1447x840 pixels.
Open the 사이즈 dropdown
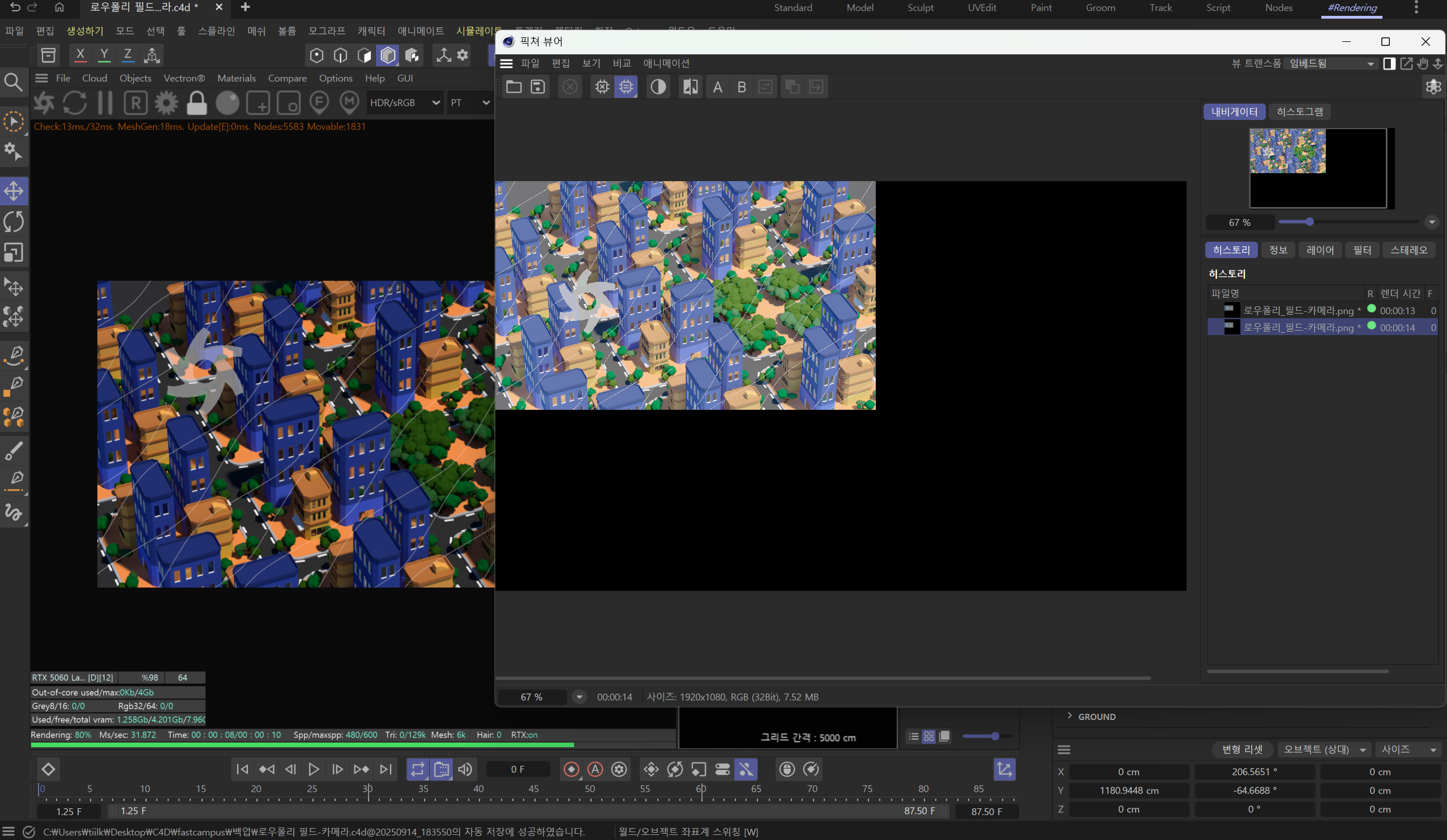1408,750
